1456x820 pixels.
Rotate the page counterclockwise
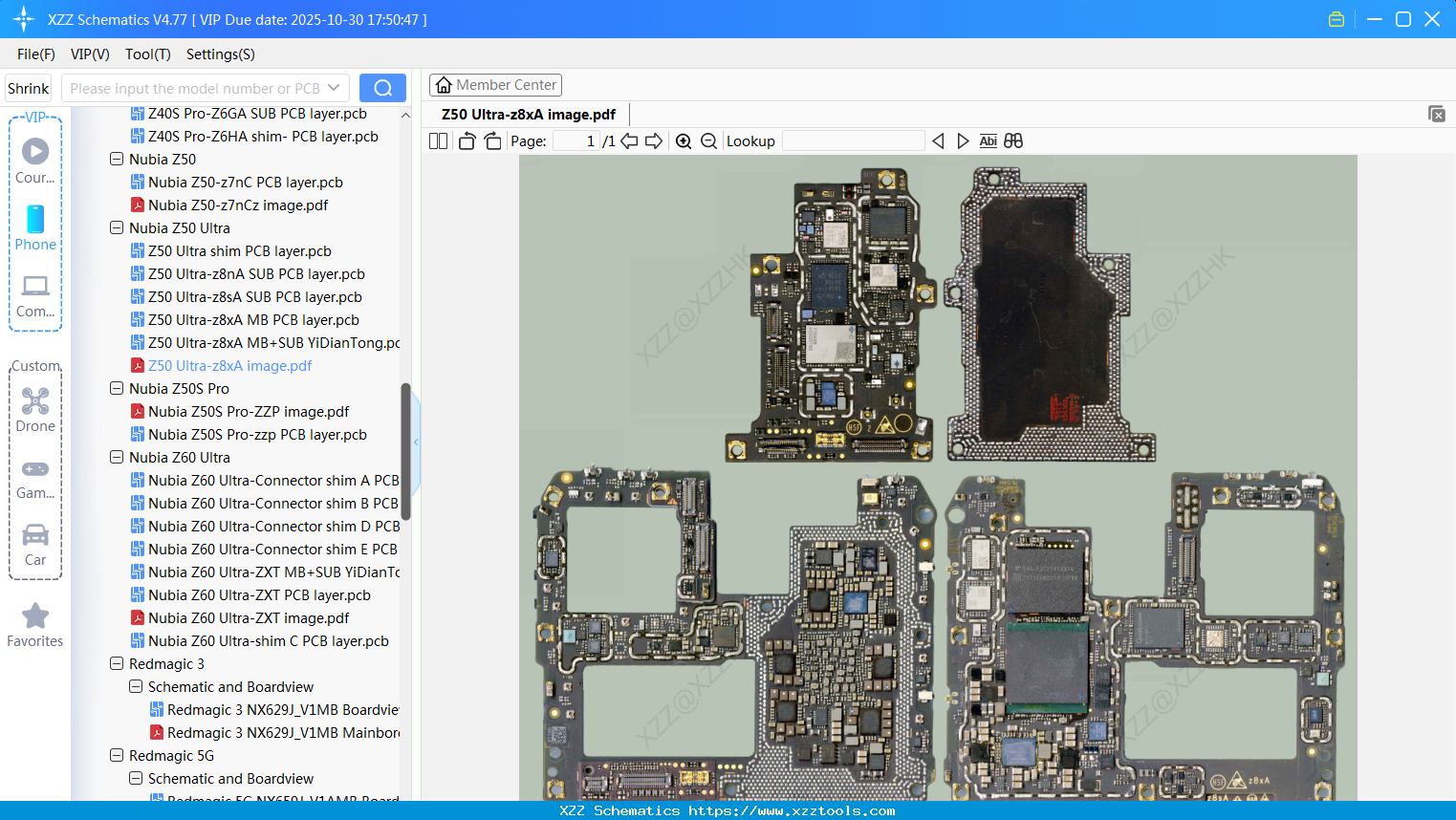tap(467, 141)
